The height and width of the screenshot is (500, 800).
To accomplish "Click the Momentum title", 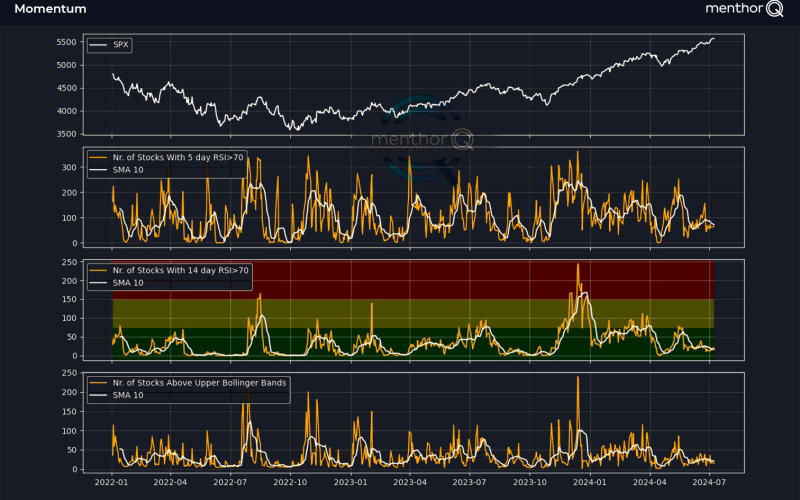I will click(x=50, y=9).
